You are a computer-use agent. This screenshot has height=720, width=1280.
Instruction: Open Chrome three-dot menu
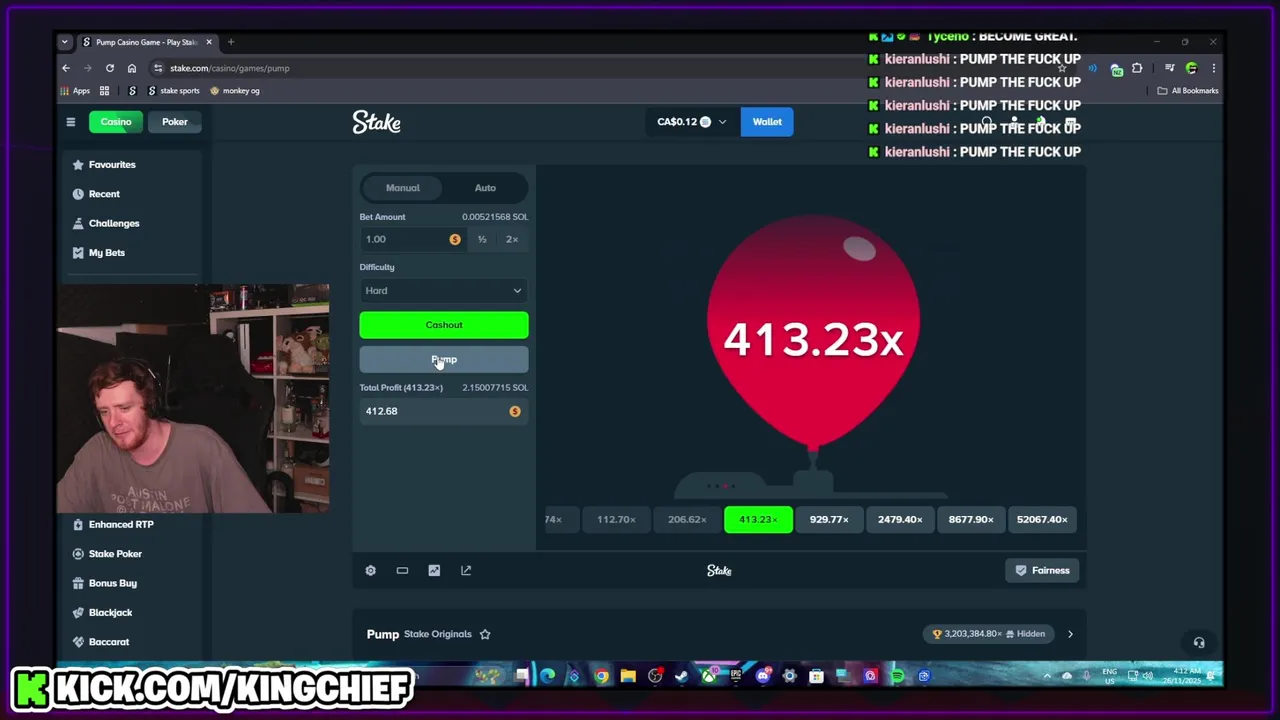(1213, 68)
